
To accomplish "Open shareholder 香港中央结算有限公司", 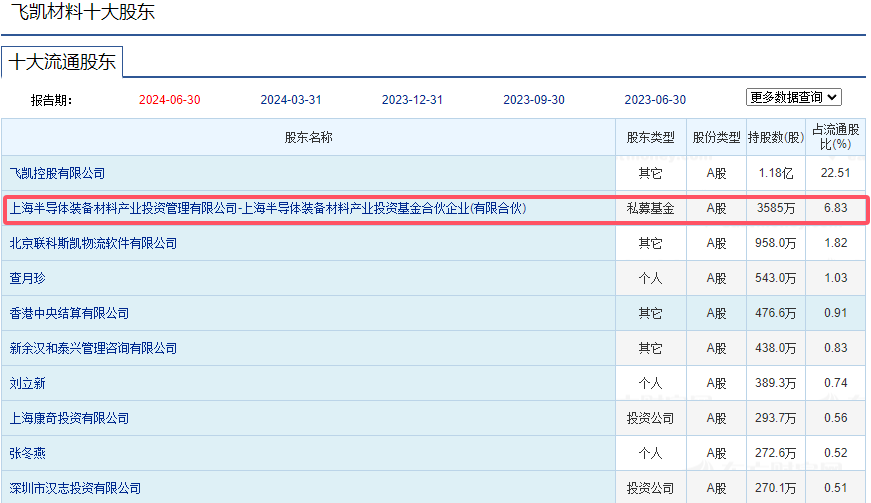I will pyautogui.click(x=69, y=313).
